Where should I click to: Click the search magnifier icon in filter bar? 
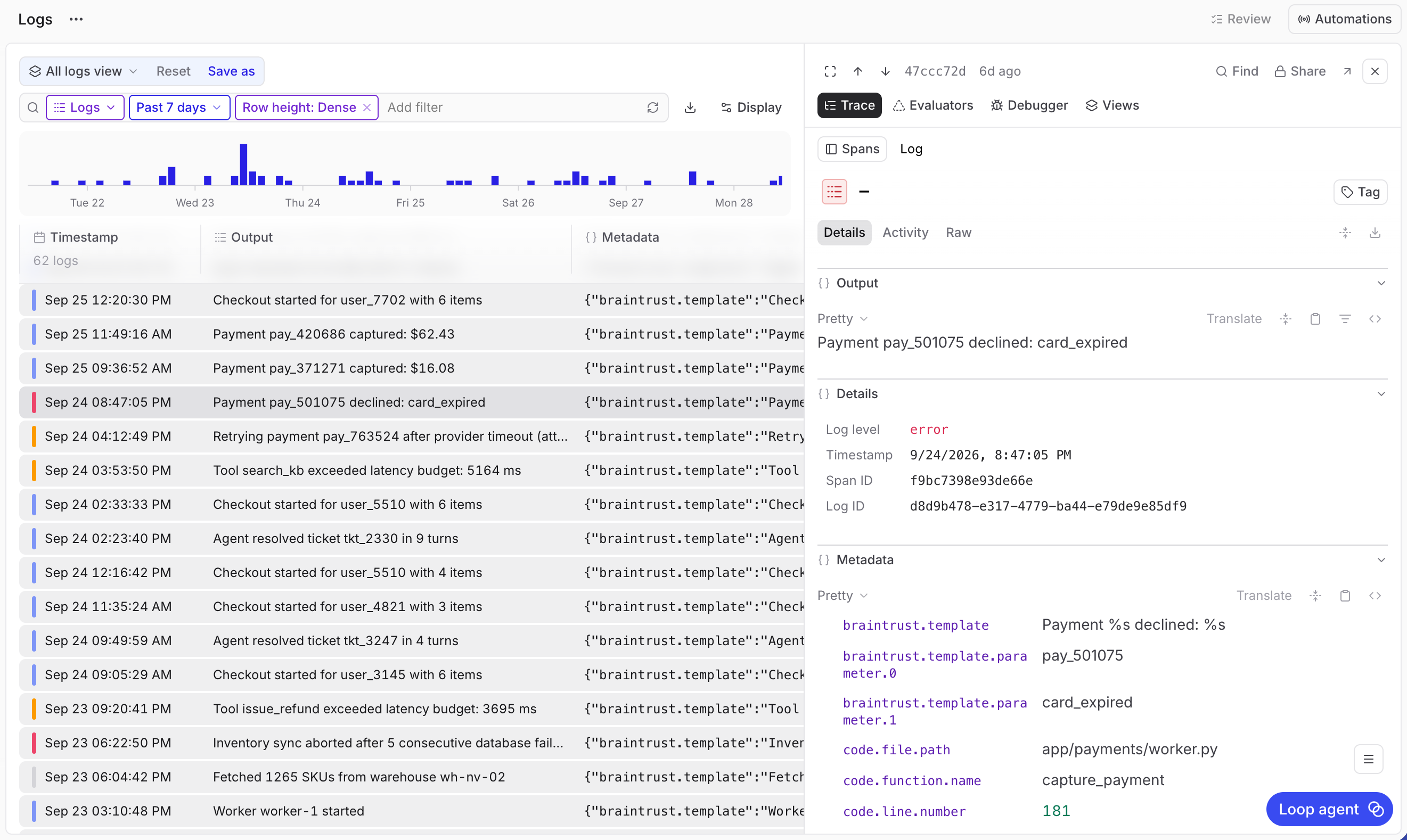[33, 108]
